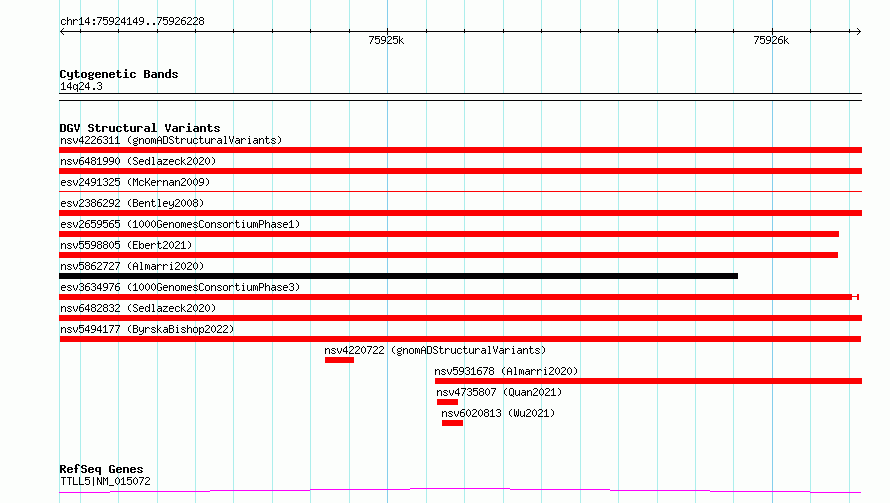Image resolution: width=890 pixels, height=503 pixels.
Task: Click the red bar under esv2386292
Action: 460,213
